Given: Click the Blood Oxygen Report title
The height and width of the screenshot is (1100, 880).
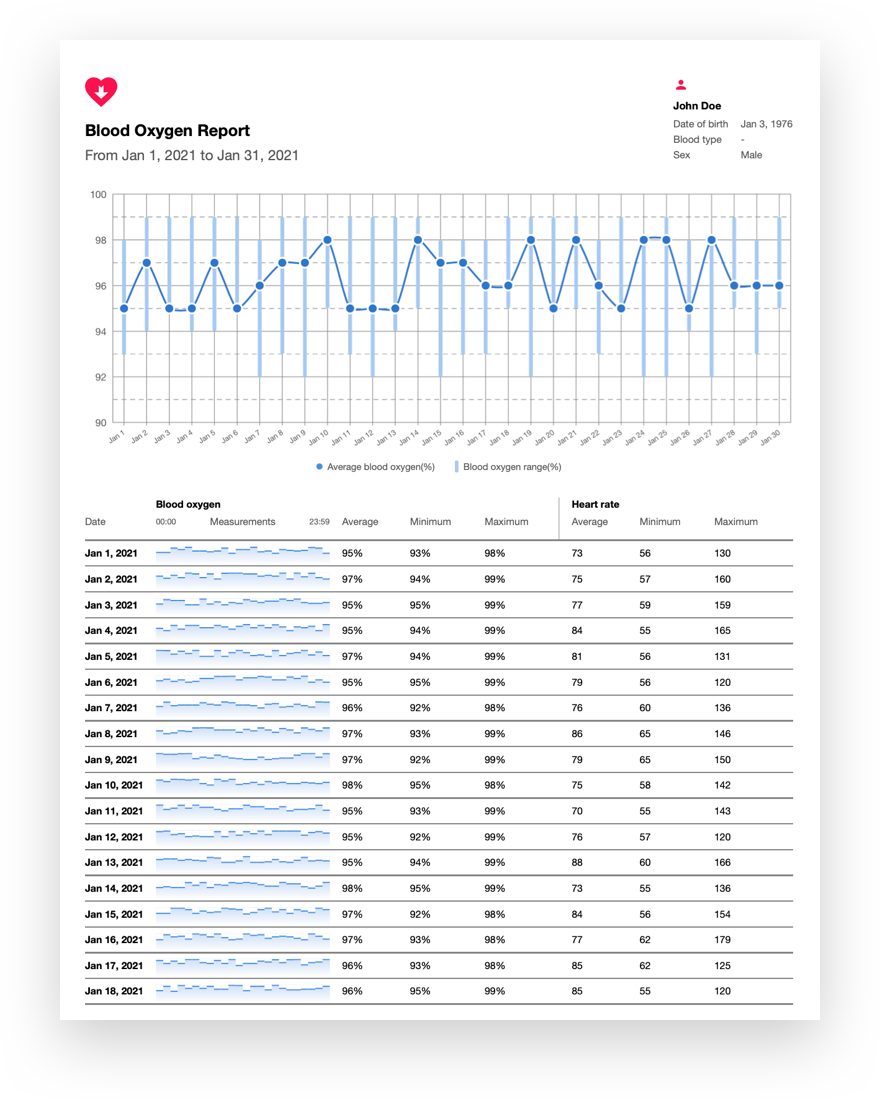Looking at the screenshot, I should coord(168,131).
